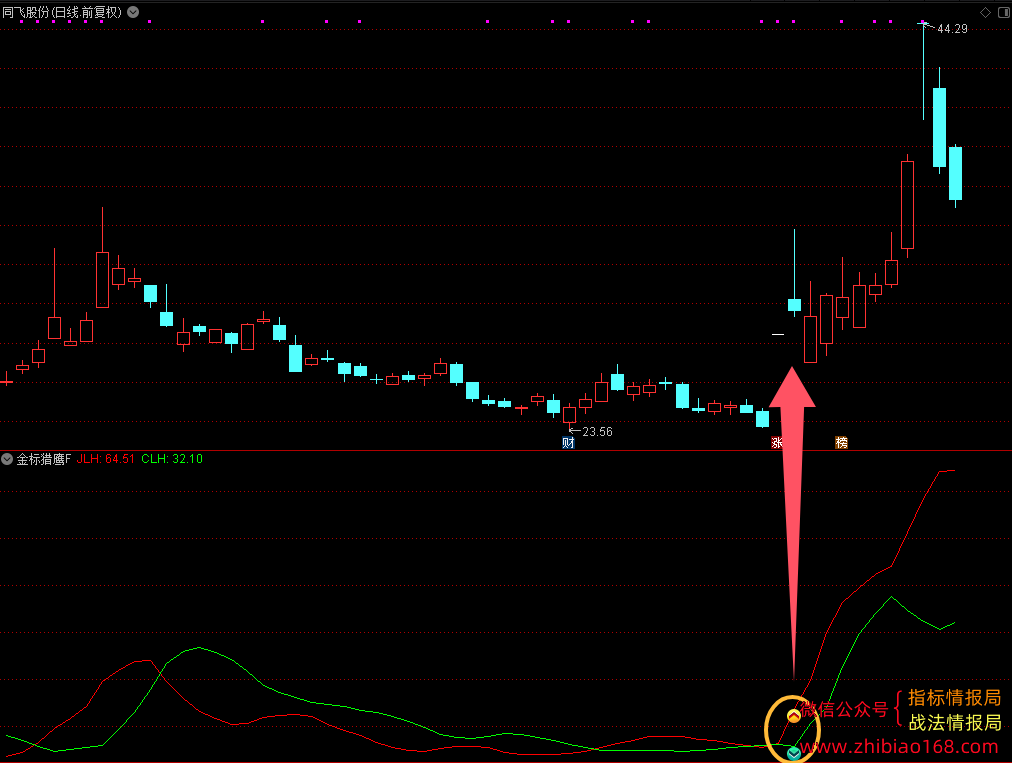Select the candlestick peaking at 44.29

coord(923,71)
